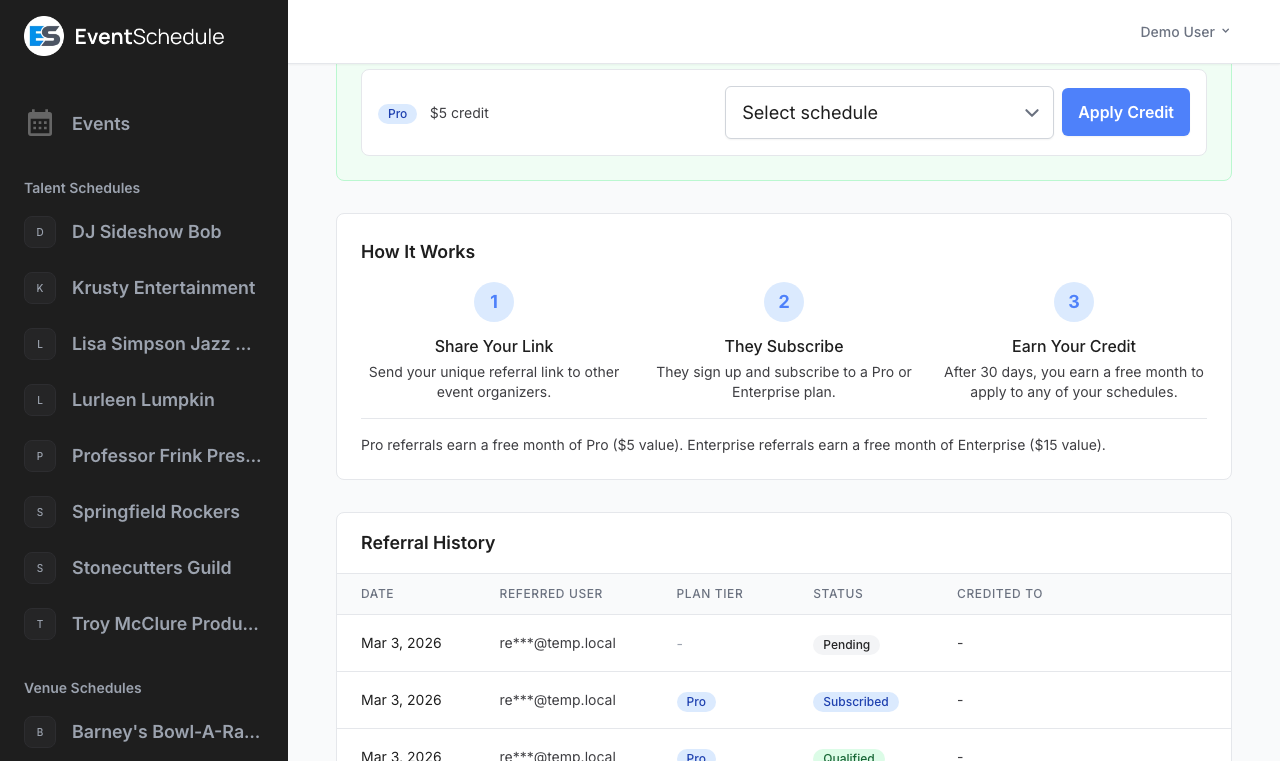Click the K avatar for Krusty Entertainment
The height and width of the screenshot is (761, 1280).
[x=40, y=288]
